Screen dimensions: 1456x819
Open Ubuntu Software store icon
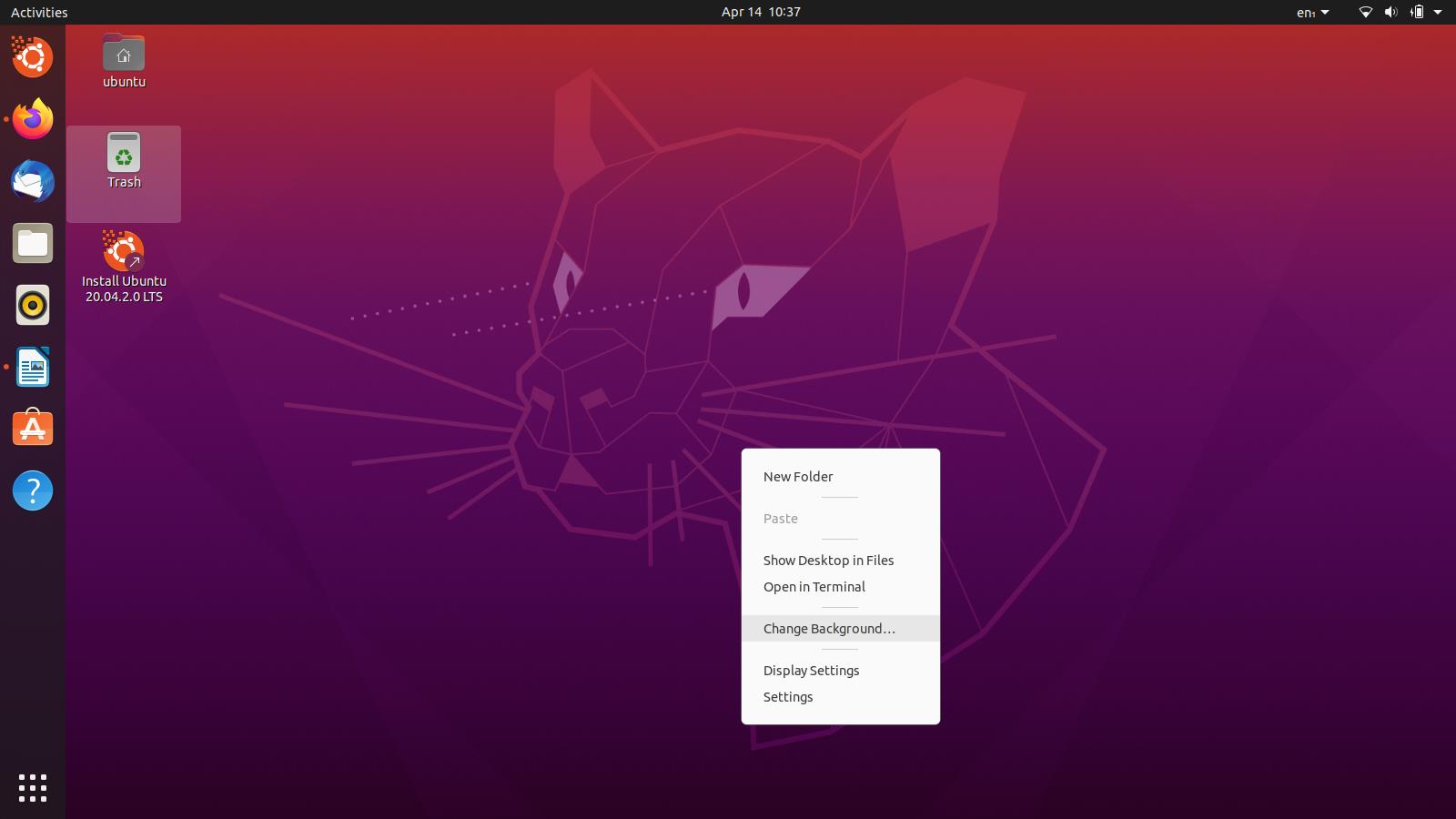coord(33,429)
